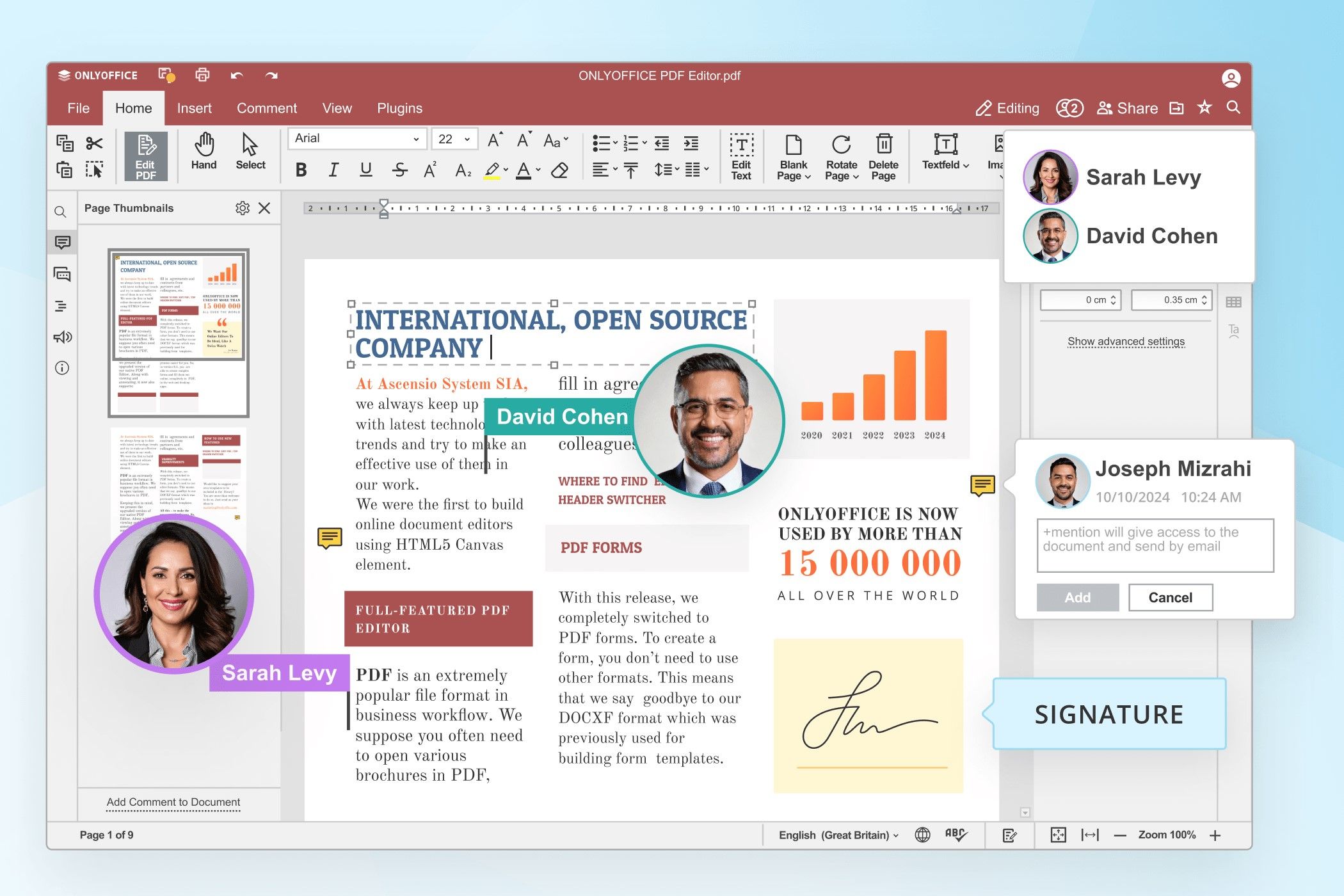Cut selection with the scissors icon

pos(94,143)
